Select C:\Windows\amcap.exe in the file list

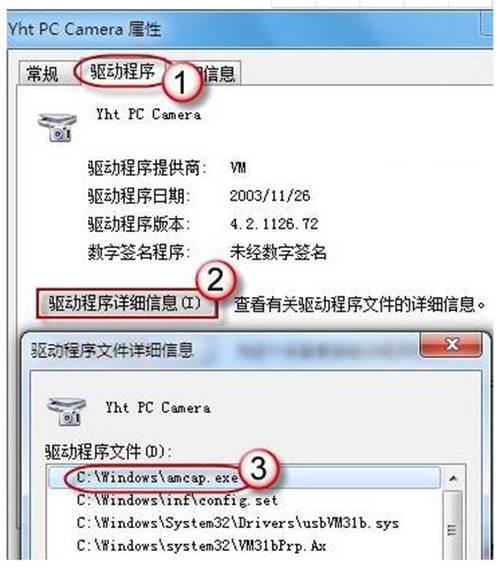tap(157, 478)
